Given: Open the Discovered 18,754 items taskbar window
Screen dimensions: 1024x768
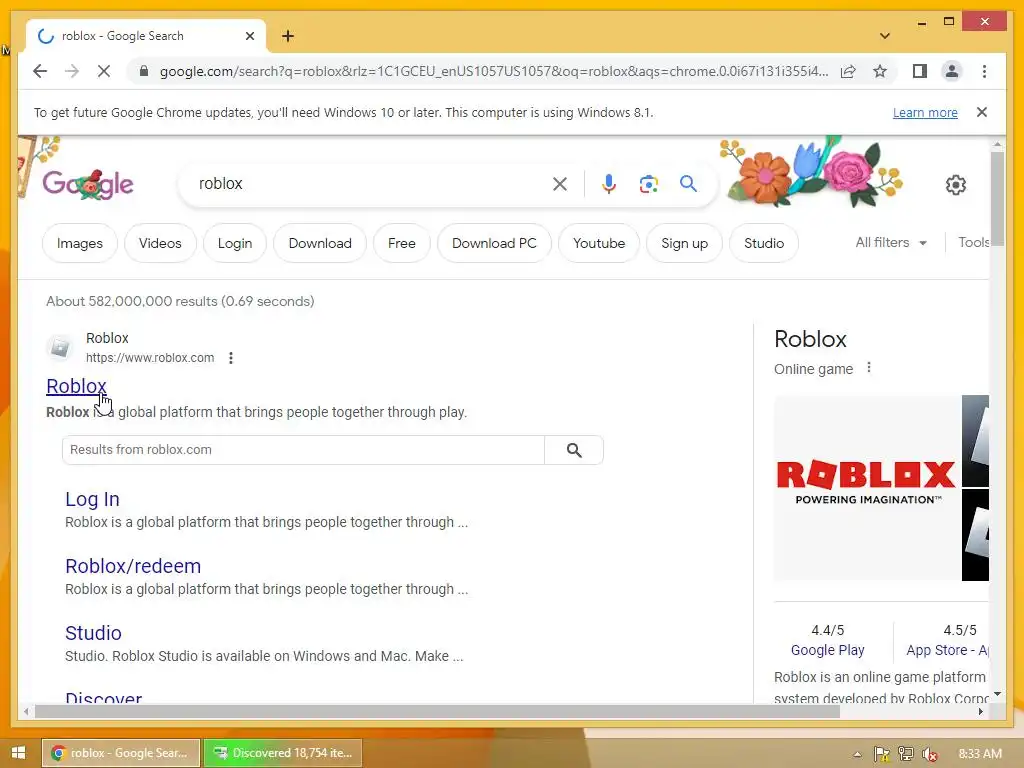Looking at the screenshot, I should click(x=283, y=753).
